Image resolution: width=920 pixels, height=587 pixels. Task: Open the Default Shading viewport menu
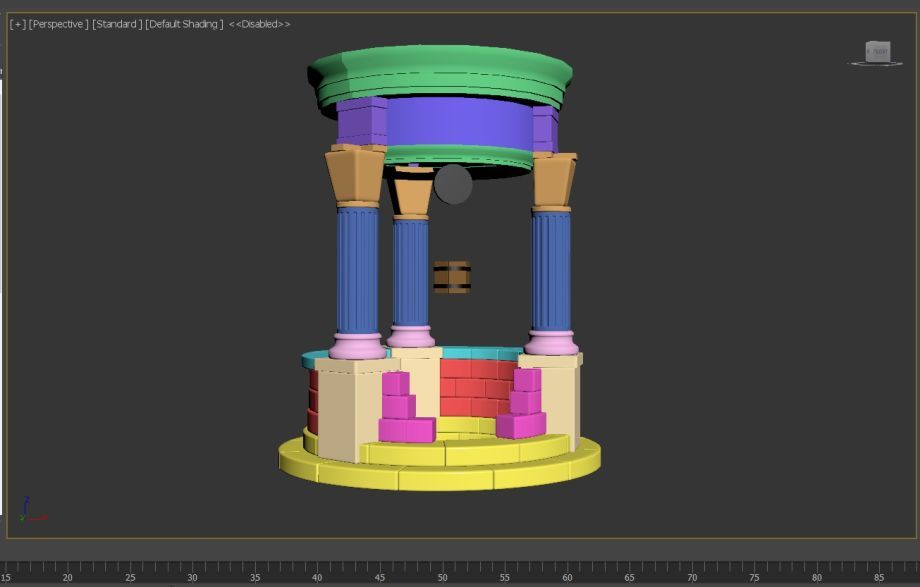coord(184,24)
